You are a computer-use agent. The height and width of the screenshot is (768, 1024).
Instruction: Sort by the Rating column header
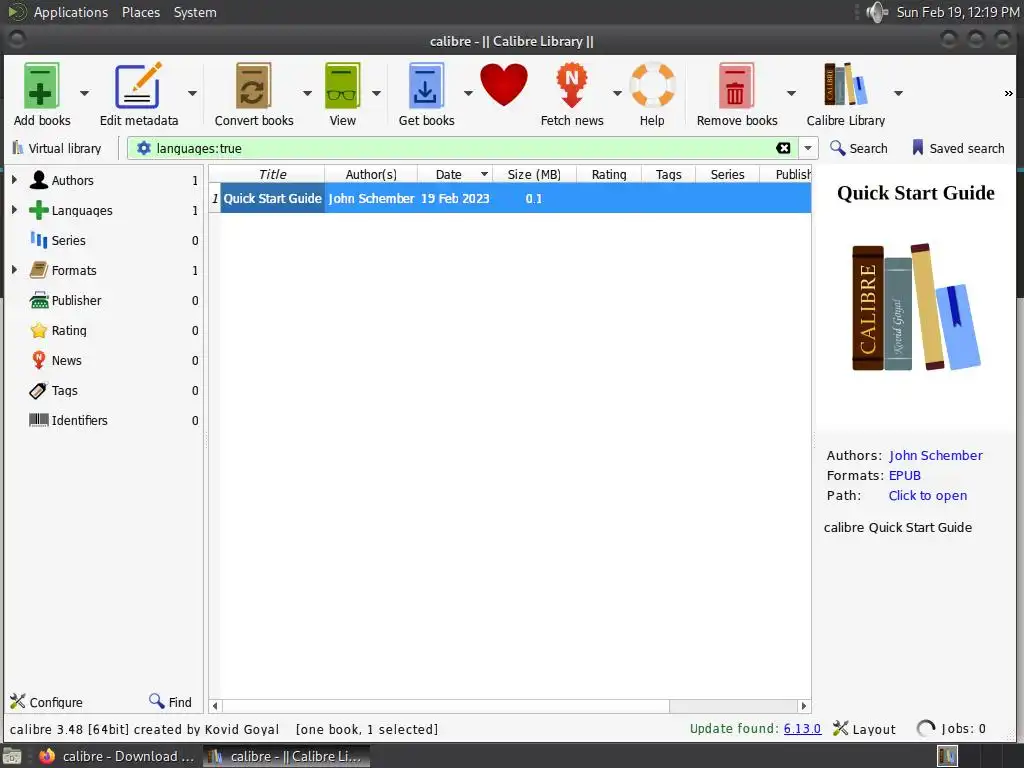click(x=609, y=174)
